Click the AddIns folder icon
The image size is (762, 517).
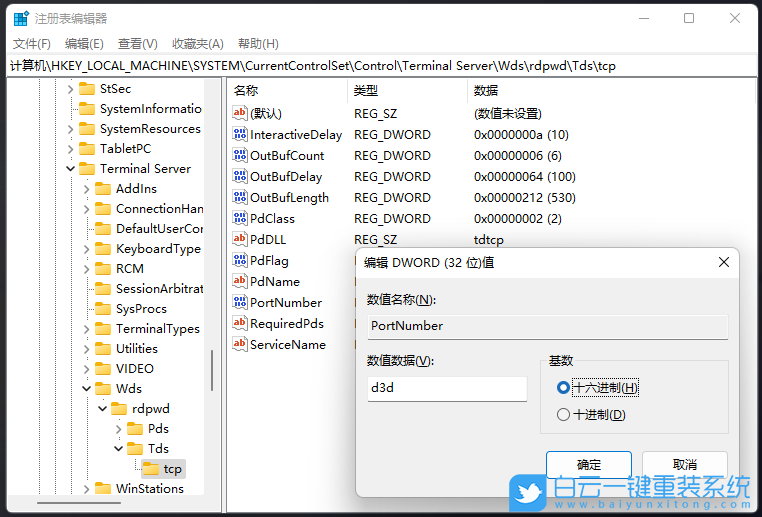coord(103,189)
